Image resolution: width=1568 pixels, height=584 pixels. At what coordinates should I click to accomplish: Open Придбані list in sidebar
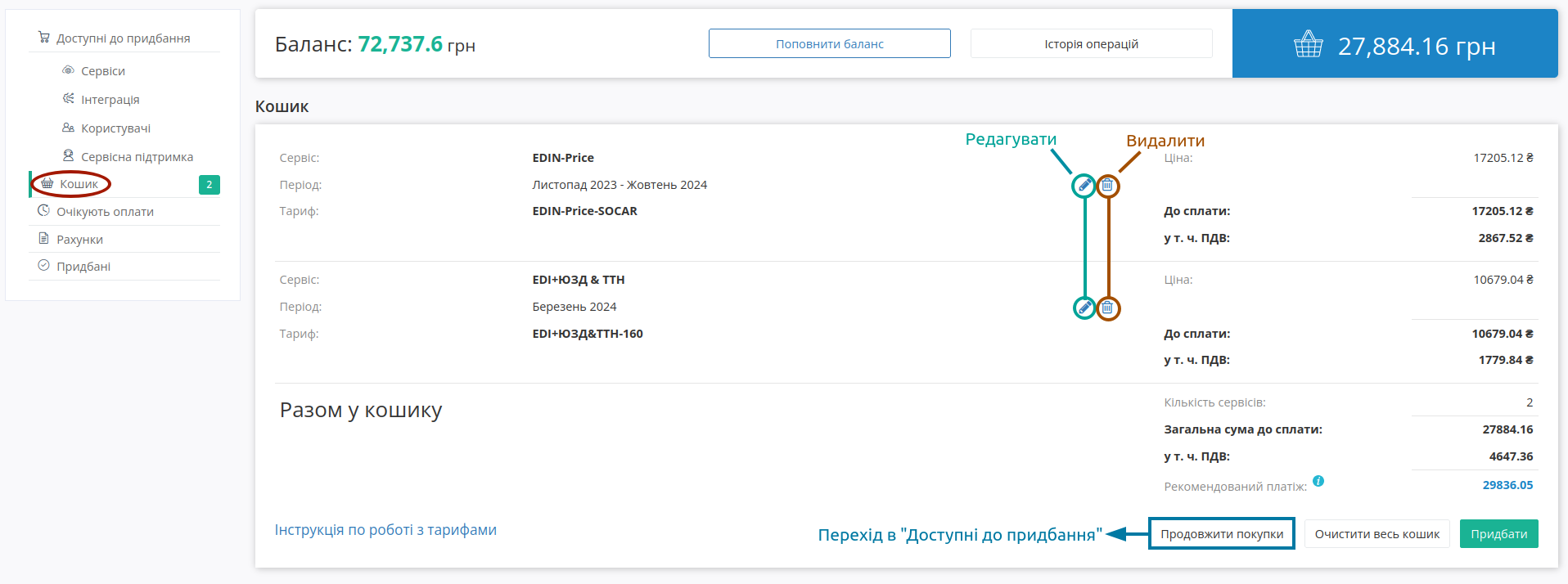tap(83, 267)
